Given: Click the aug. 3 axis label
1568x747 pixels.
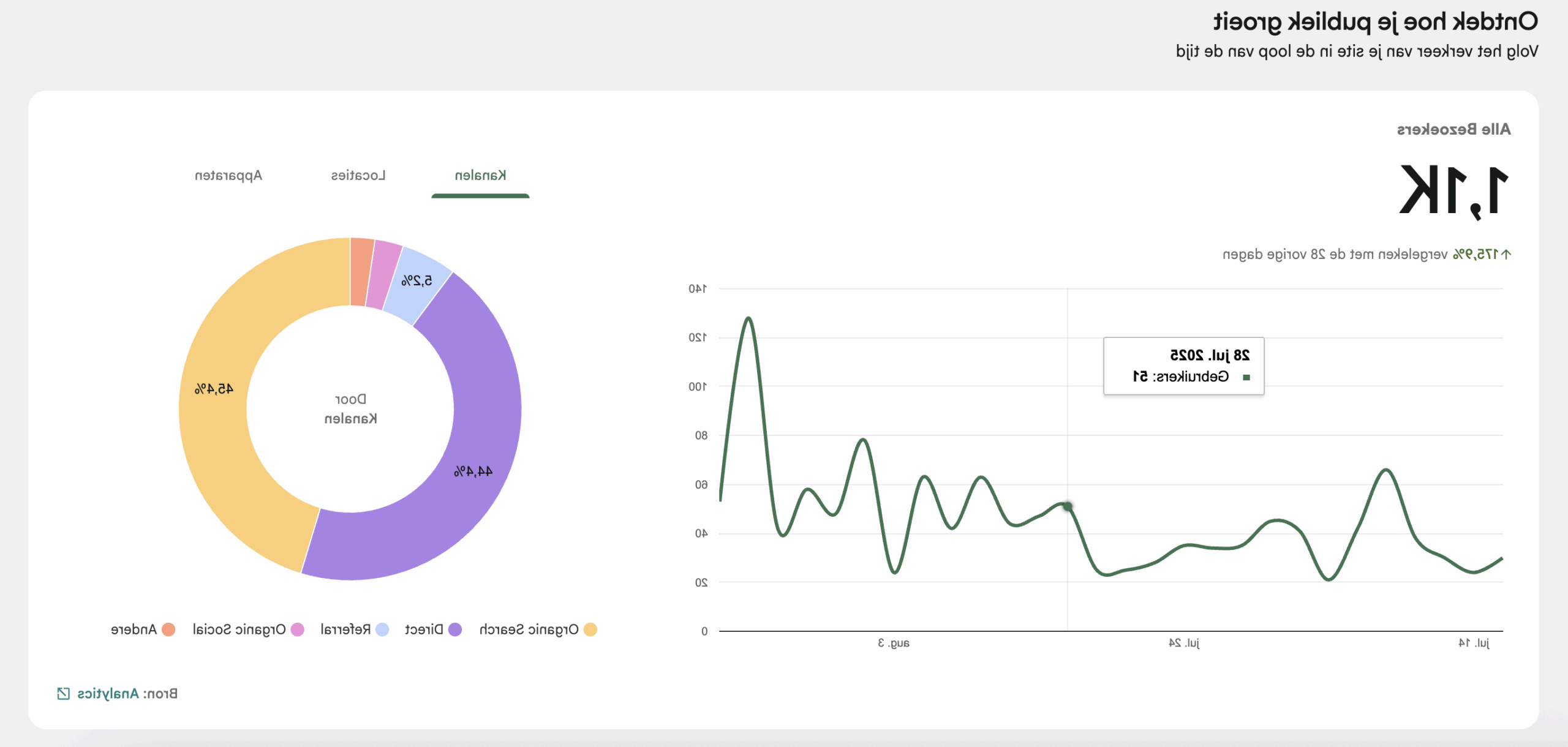Looking at the screenshot, I should pyautogui.click(x=894, y=643).
